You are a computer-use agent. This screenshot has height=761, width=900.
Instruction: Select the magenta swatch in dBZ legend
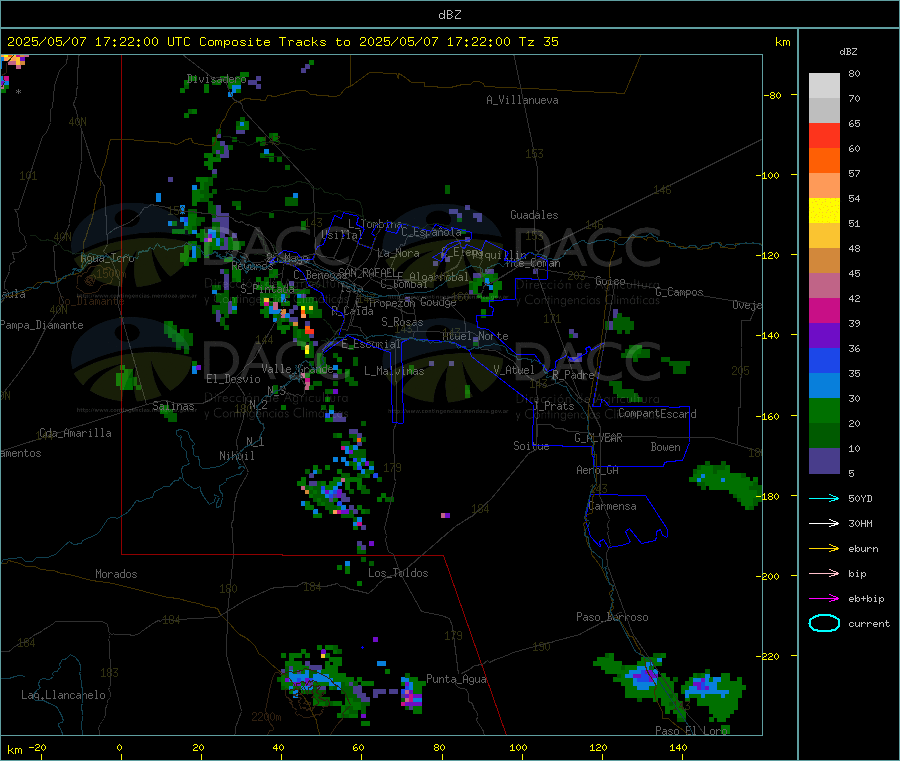824,310
